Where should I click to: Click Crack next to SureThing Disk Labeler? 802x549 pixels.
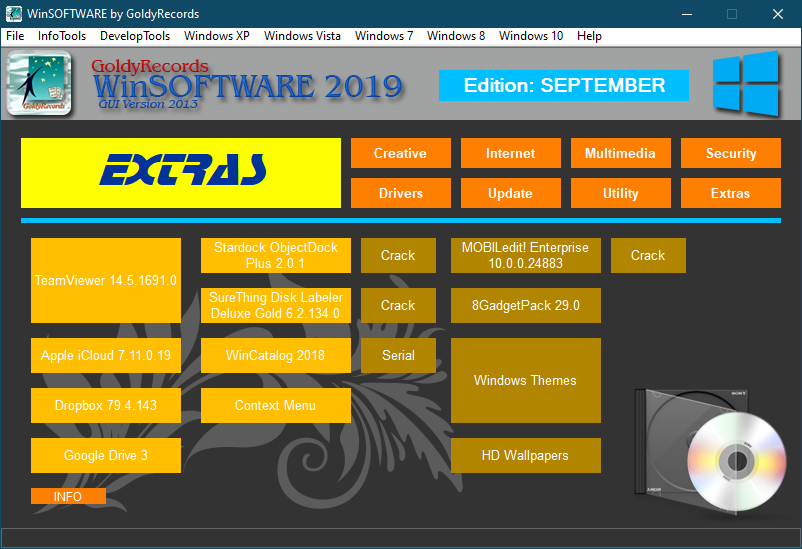[x=398, y=305]
